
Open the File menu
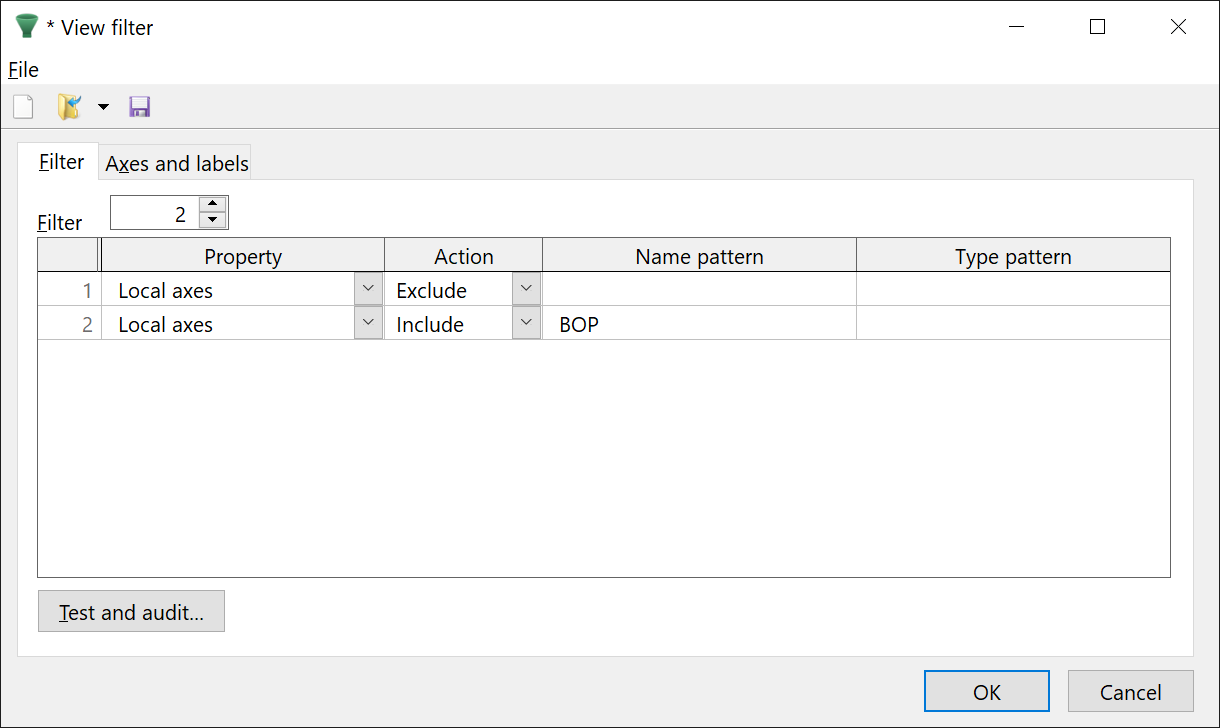tap(23, 70)
